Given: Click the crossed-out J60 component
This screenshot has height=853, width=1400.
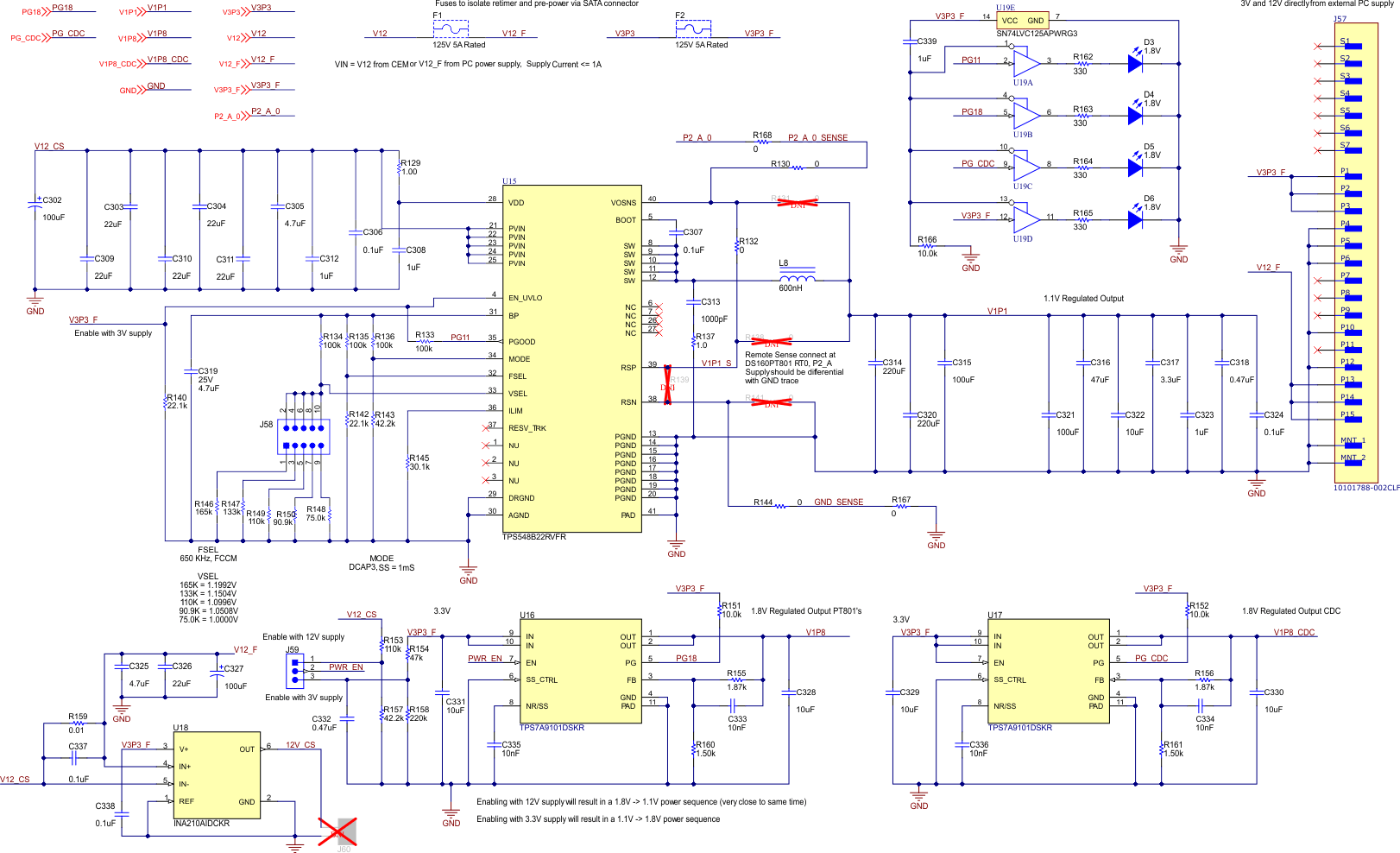Looking at the screenshot, I should pyautogui.click(x=337, y=831).
